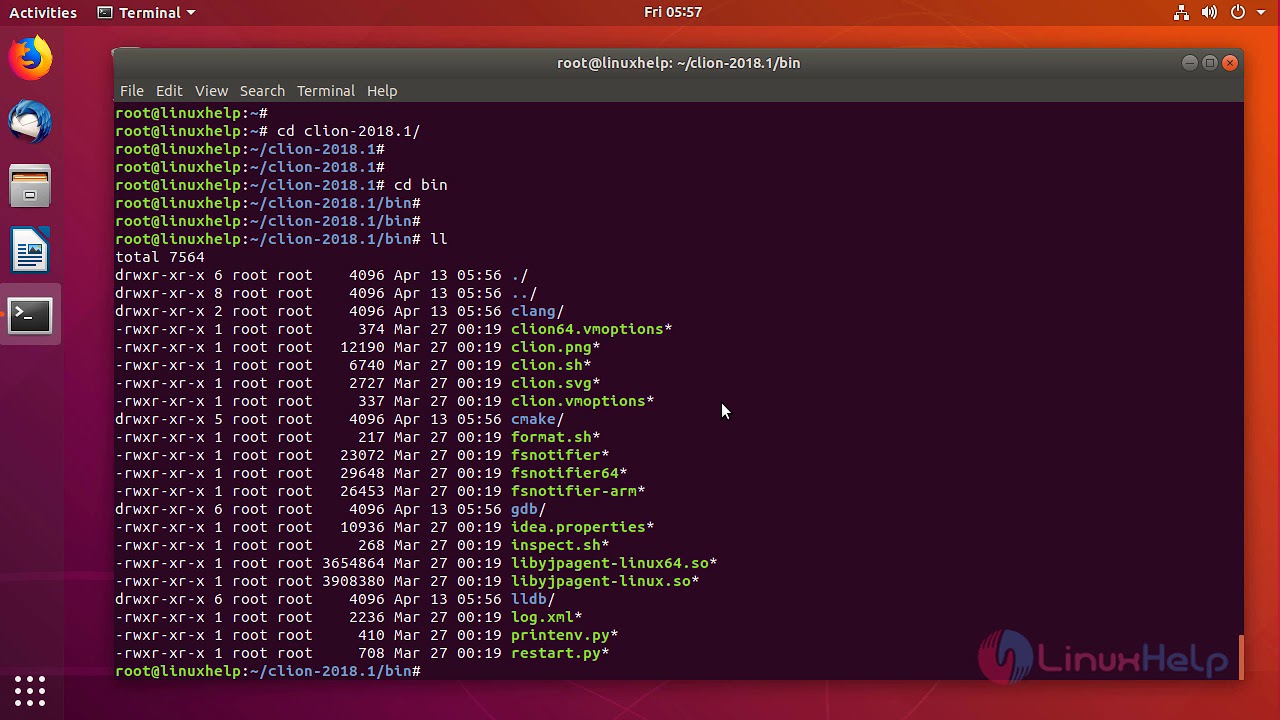This screenshot has height=720, width=1280.
Task: Maximize the terminal window
Action: pyautogui.click(x=1210, y=63)
